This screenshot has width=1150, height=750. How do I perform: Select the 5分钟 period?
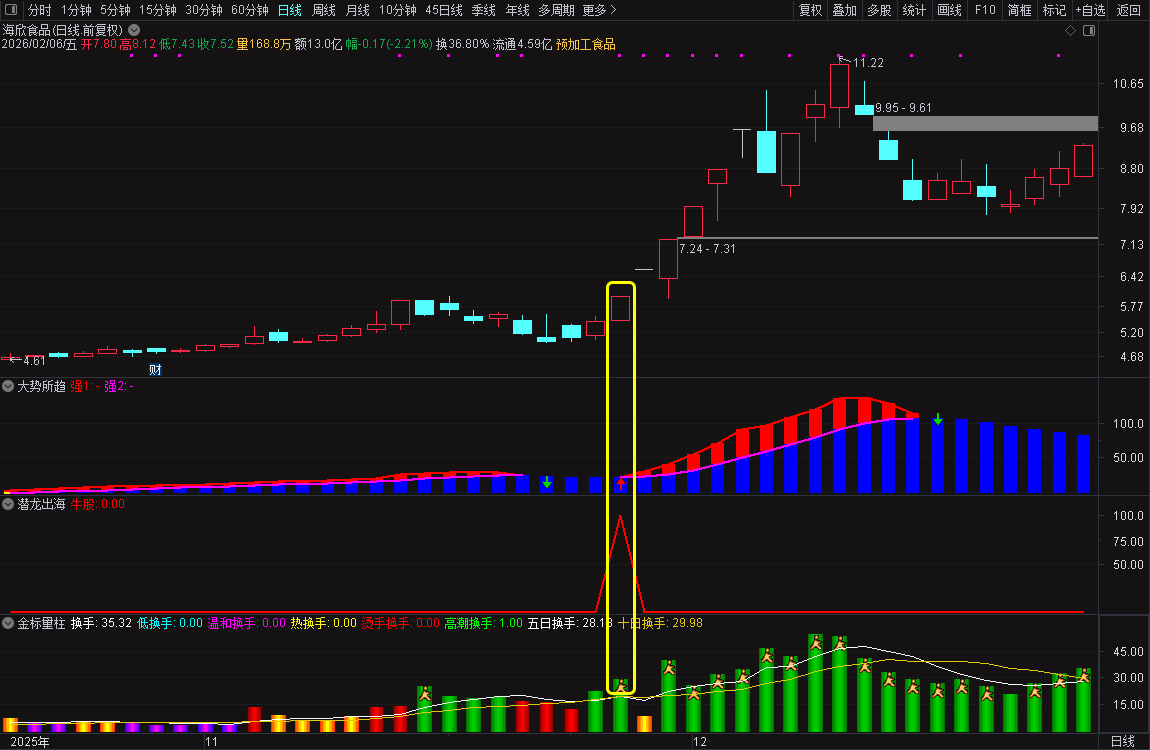click(x=115, y=10)
